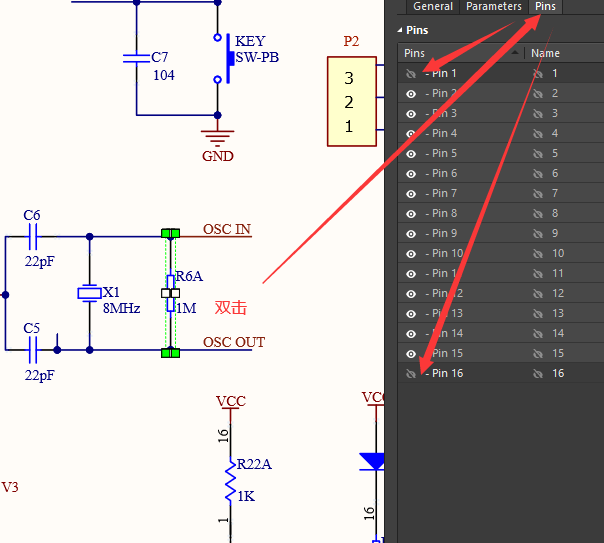604x543 pixels.
Task: Toggle name visibility icon for pin 6
Action: coord(538,174)
